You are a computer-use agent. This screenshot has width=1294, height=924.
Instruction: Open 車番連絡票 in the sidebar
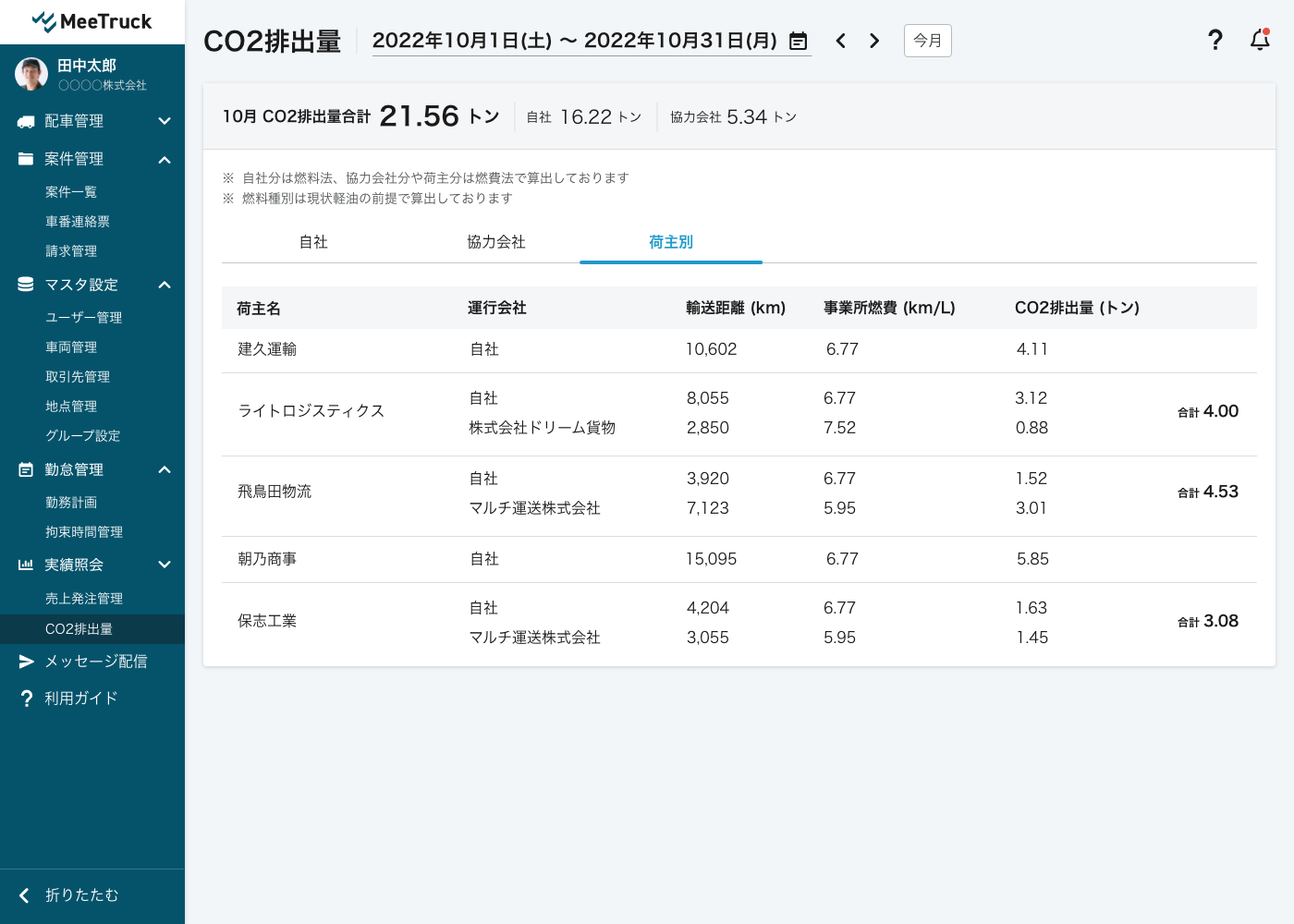pos(78,222)
